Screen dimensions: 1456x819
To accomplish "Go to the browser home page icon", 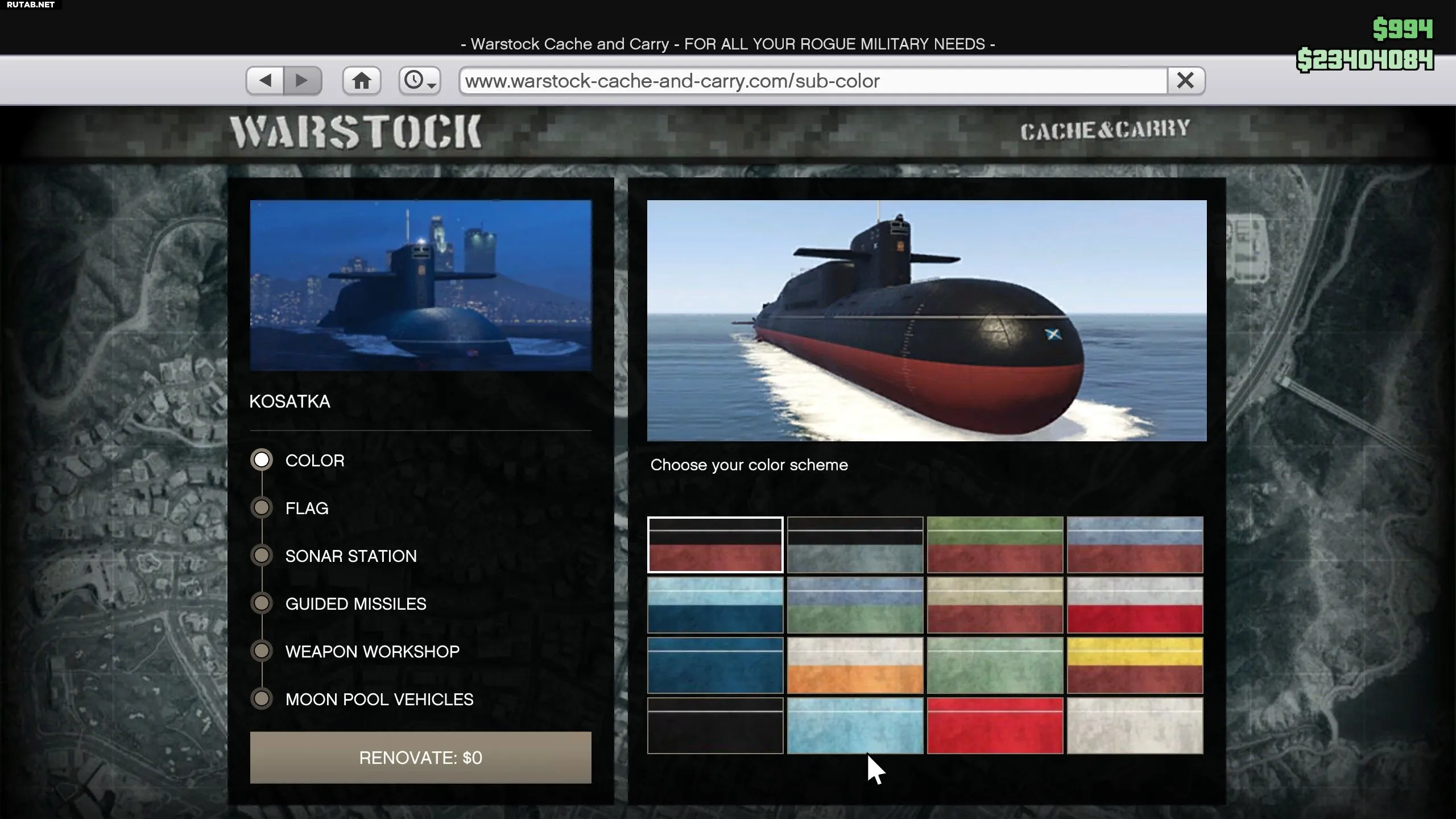I will pyautogui.click(x=361, y=80).
